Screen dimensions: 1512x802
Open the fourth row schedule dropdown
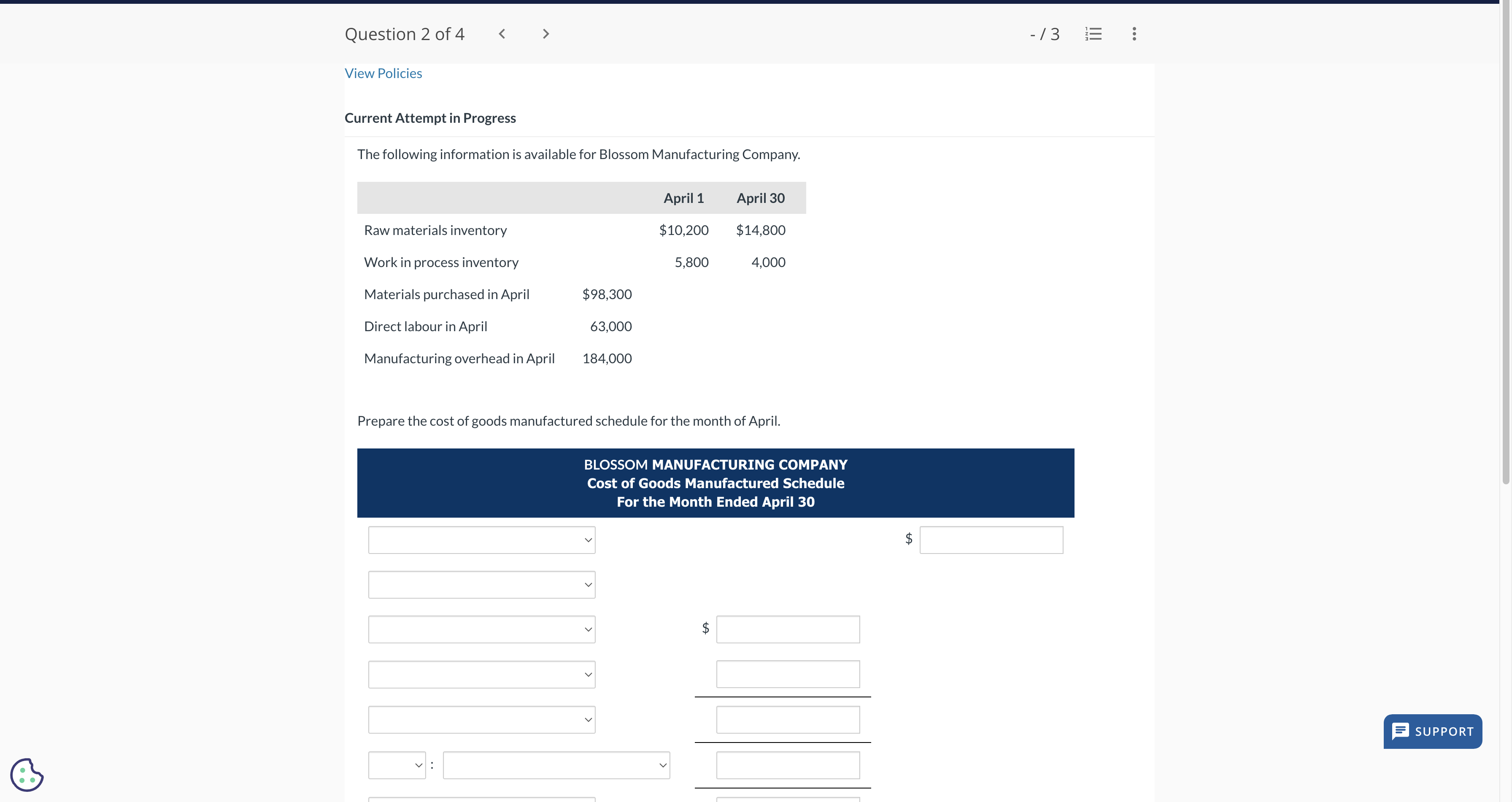click(x=481, y=674)
